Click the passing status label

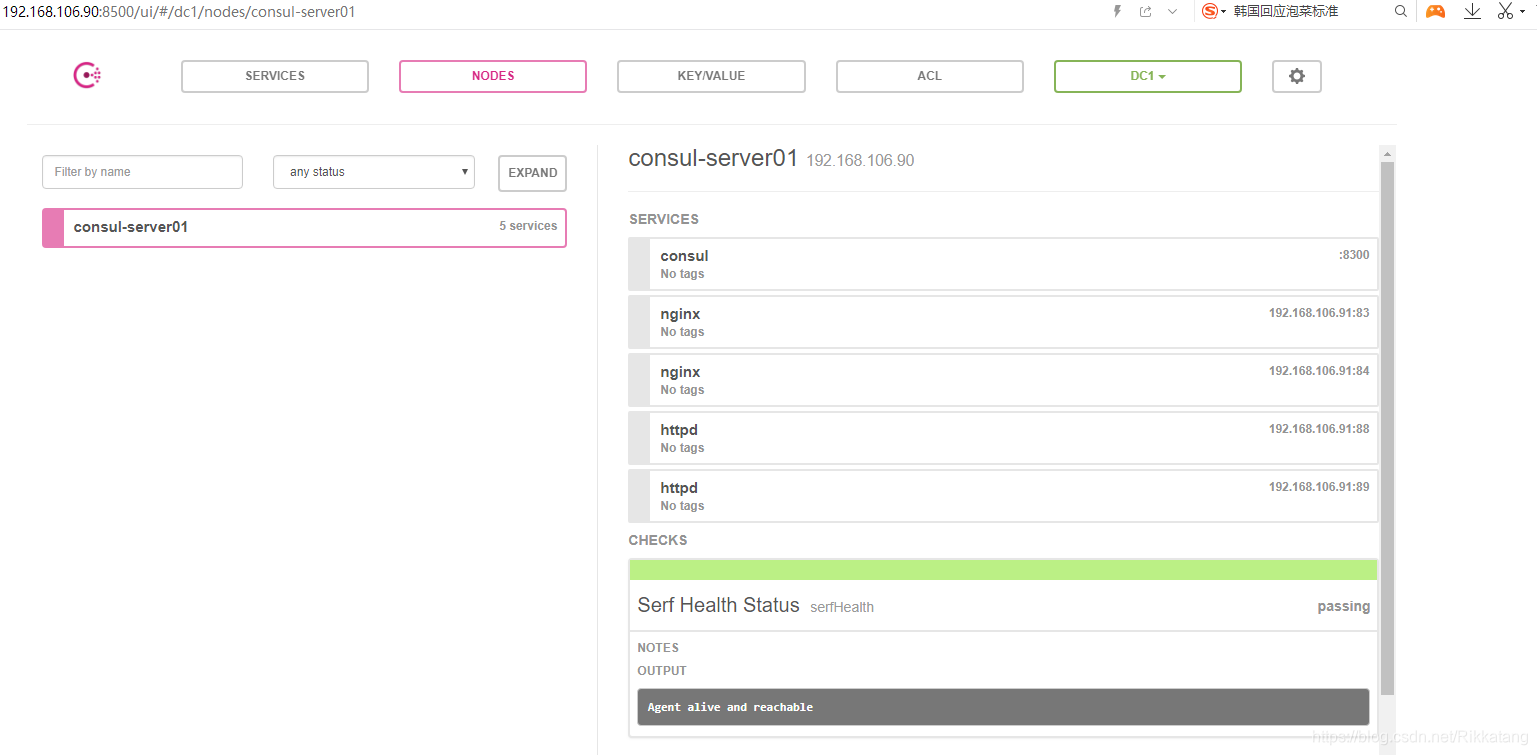pyautogui.click(x=1343, y=606)
